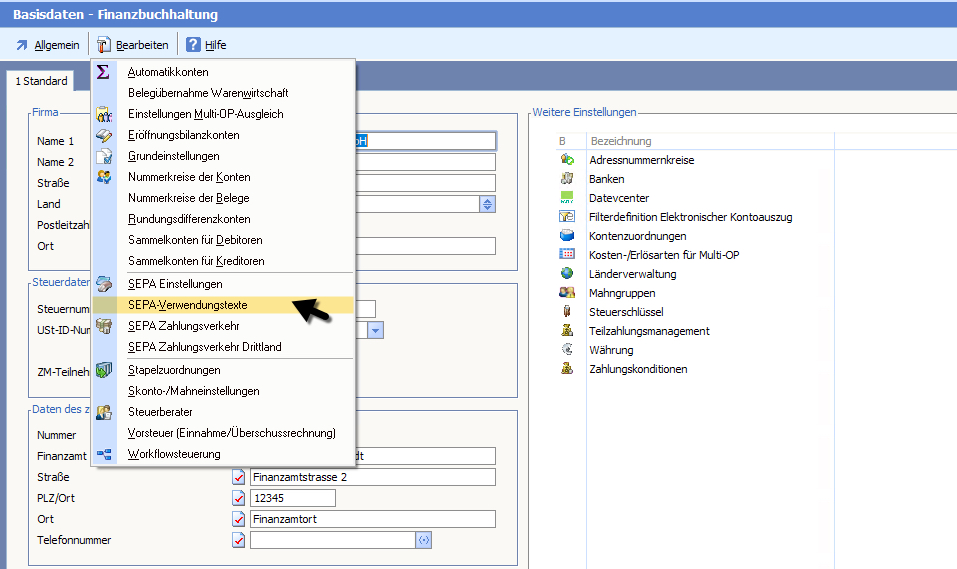This screenshot has height=569, width=957.
Task: Click into the PLZ/Ort field showing 12345
Action: click(292, 498)
